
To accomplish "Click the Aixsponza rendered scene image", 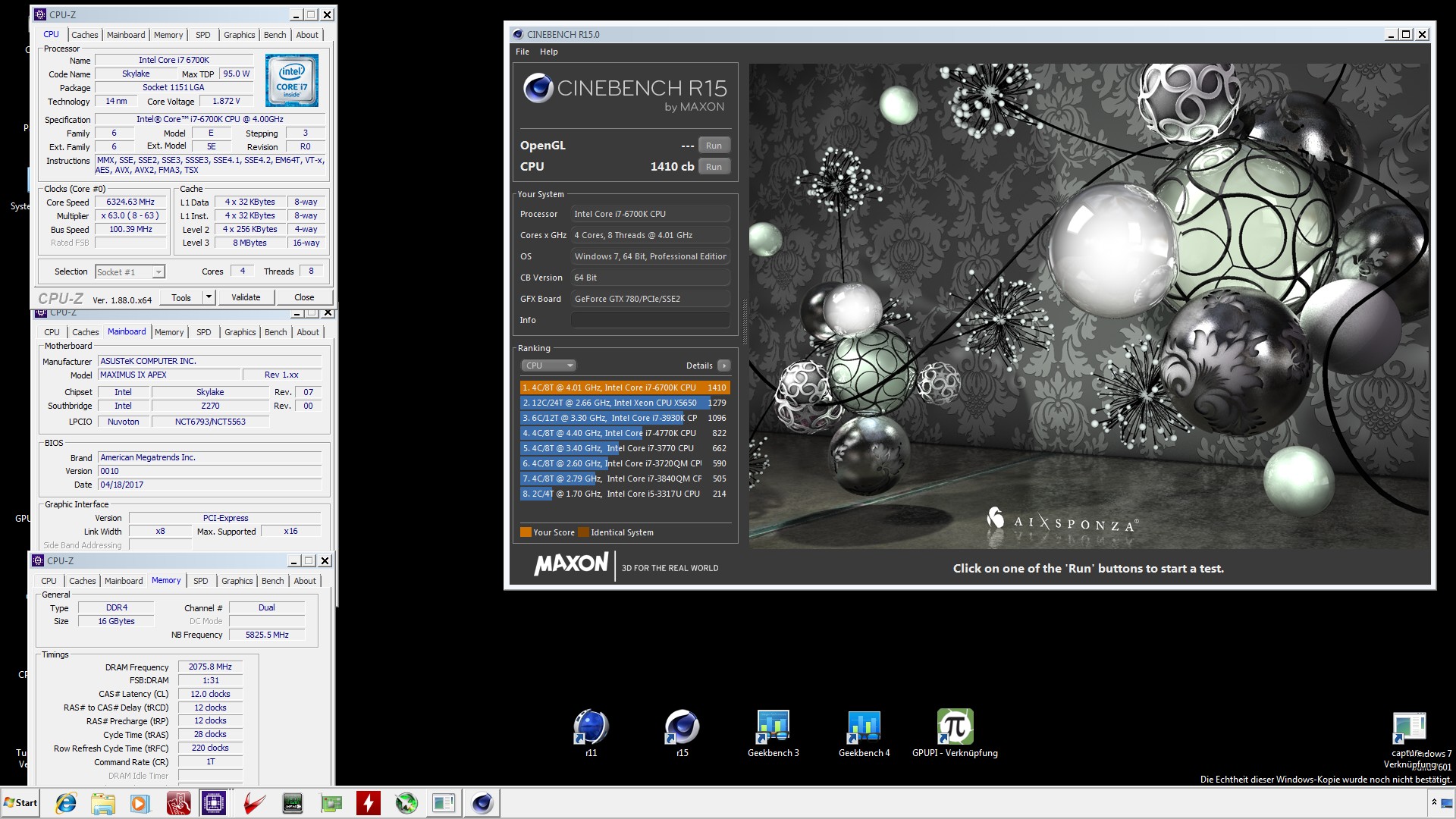I will pyautogui.click(x=1089, y=306).
